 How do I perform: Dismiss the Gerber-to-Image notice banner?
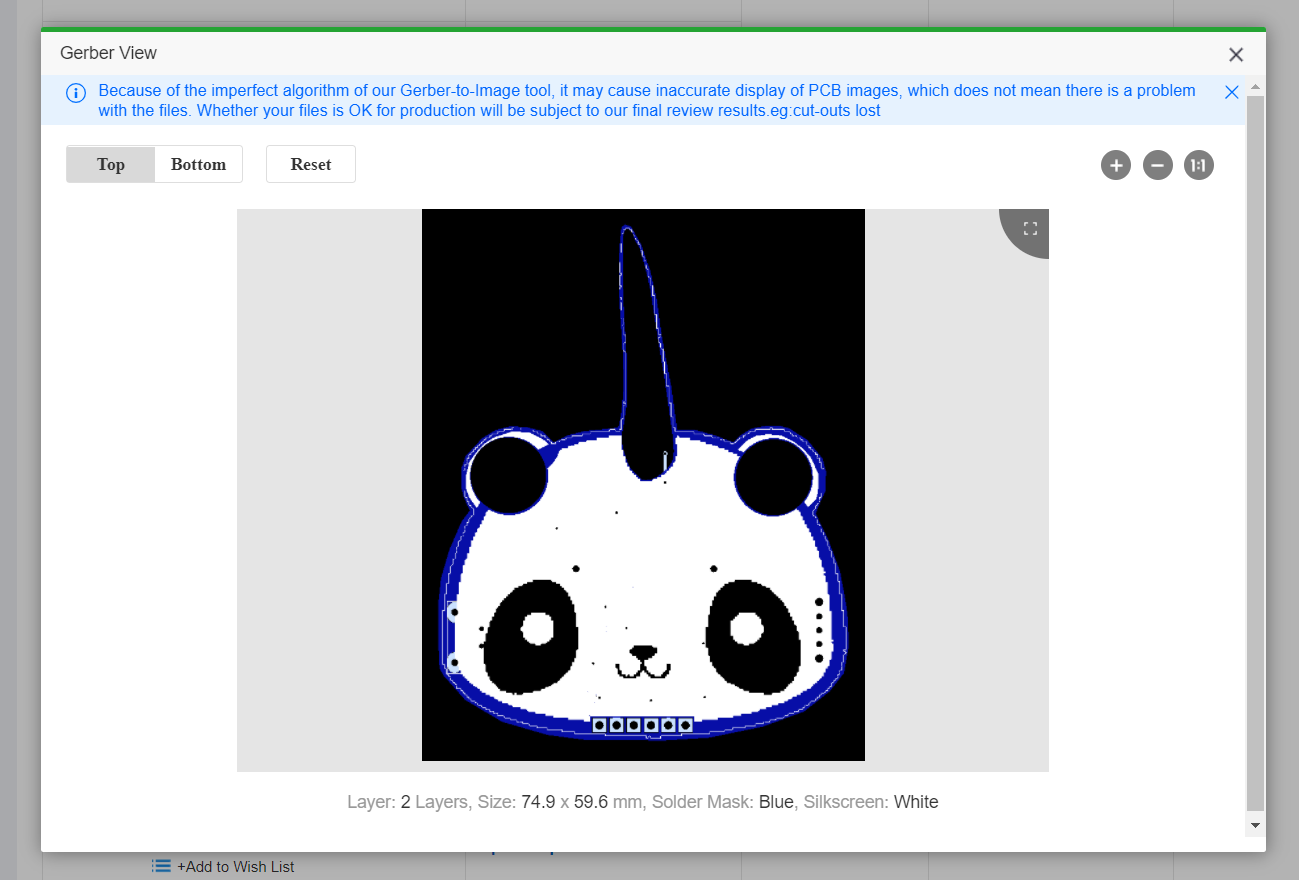pyautogui.click(x=1231, y=91)
